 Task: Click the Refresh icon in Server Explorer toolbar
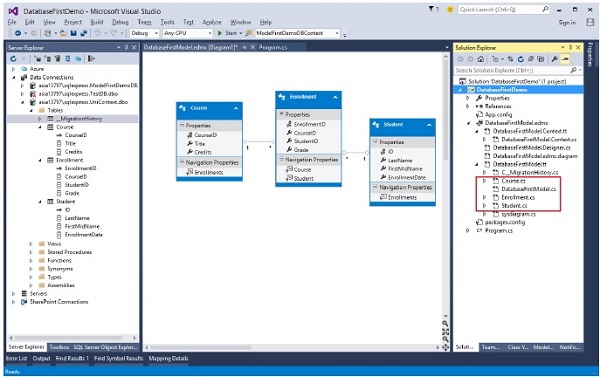point(13,59)
